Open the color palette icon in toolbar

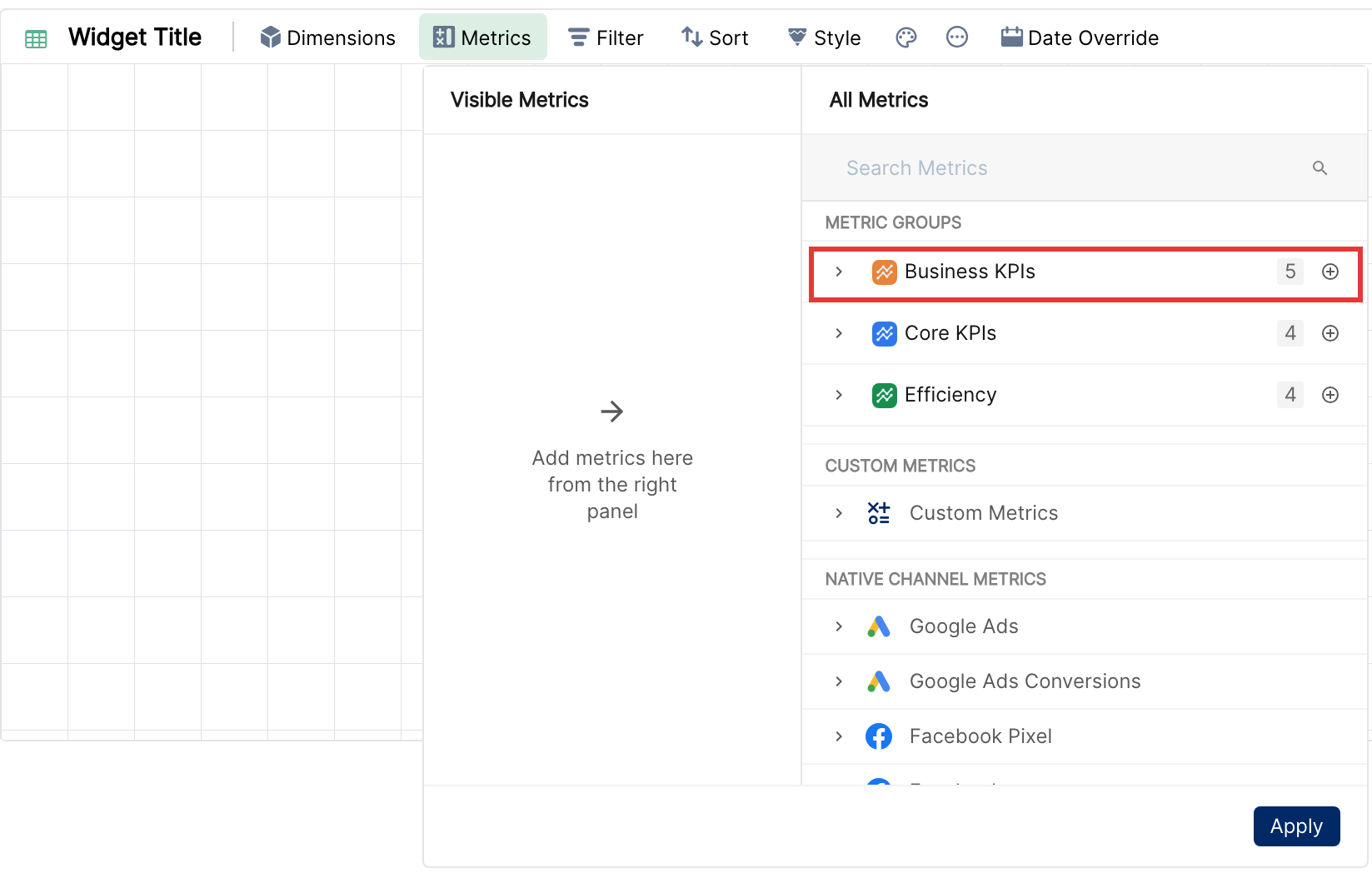(x=906, y=37)
